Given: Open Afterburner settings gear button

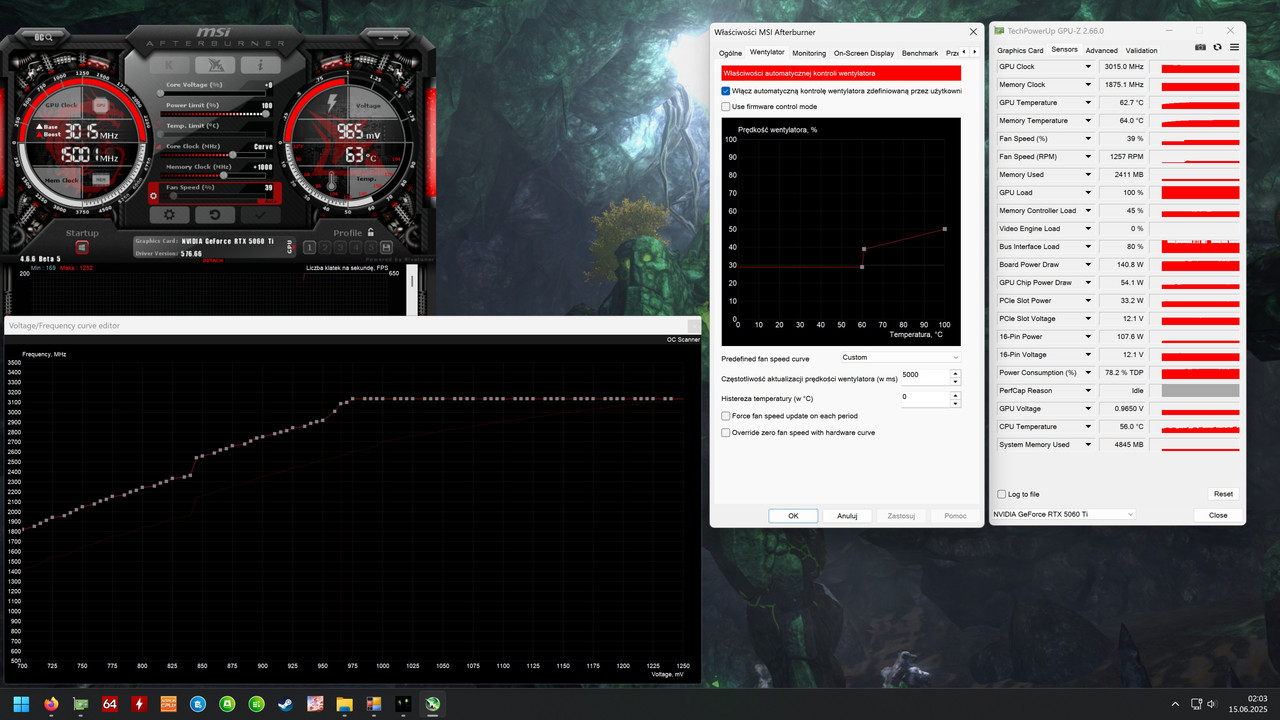Looking at the screenshot, I should point(169,214).
